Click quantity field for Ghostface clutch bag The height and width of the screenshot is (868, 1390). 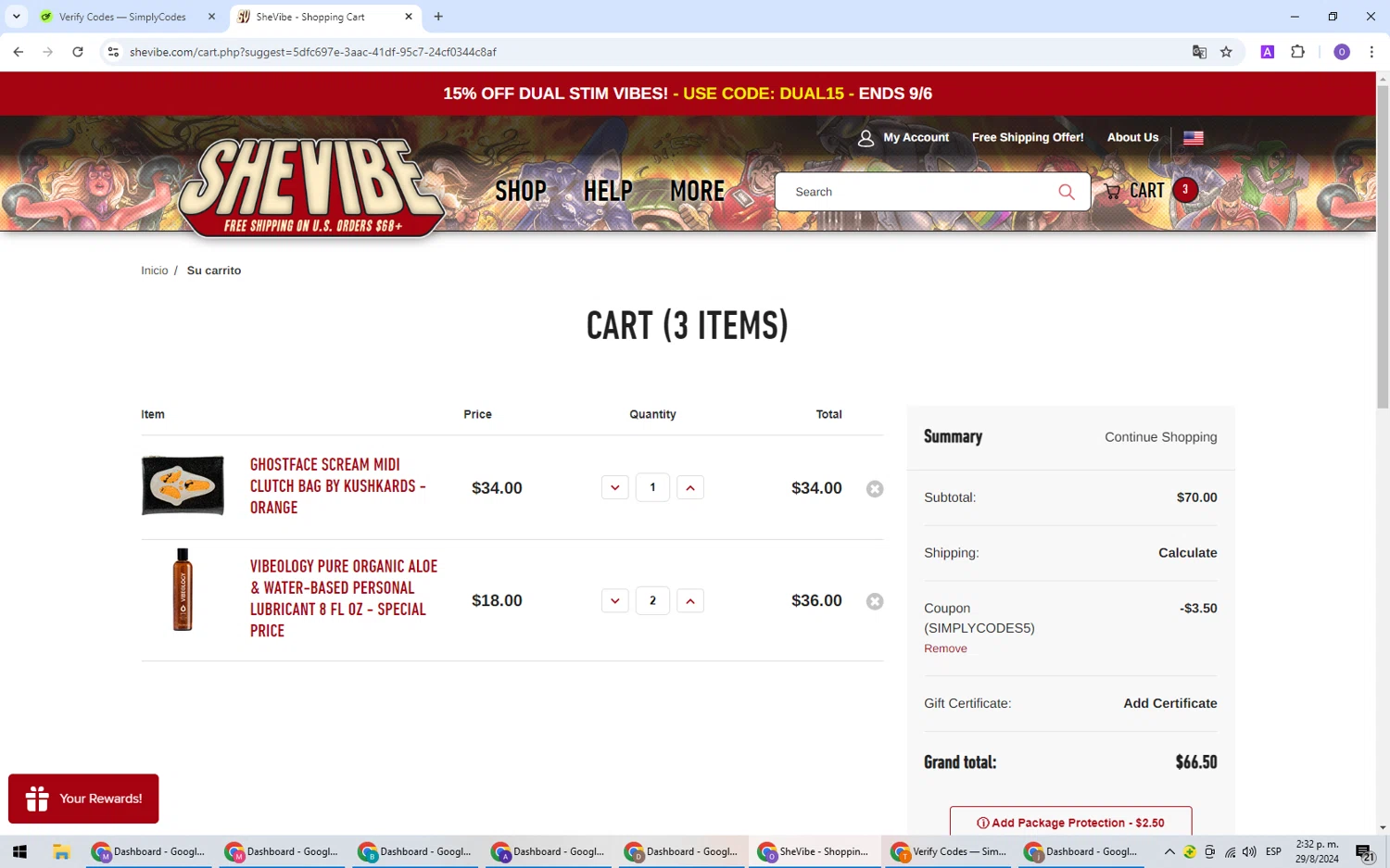(652, 487)
